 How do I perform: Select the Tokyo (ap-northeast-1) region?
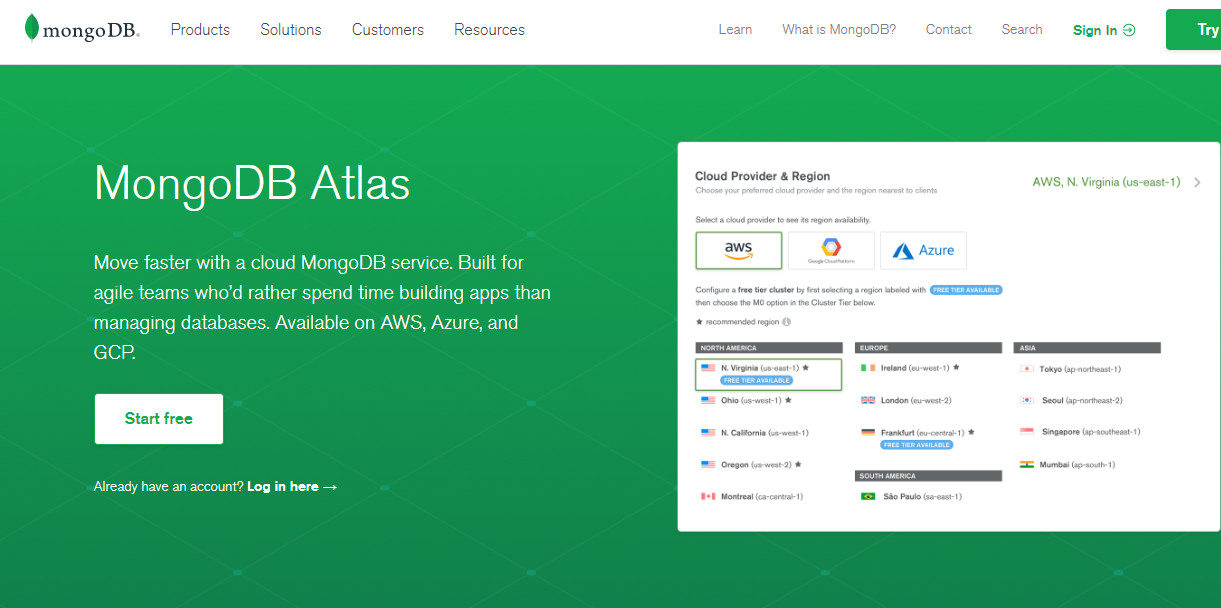pos(1070,369)
